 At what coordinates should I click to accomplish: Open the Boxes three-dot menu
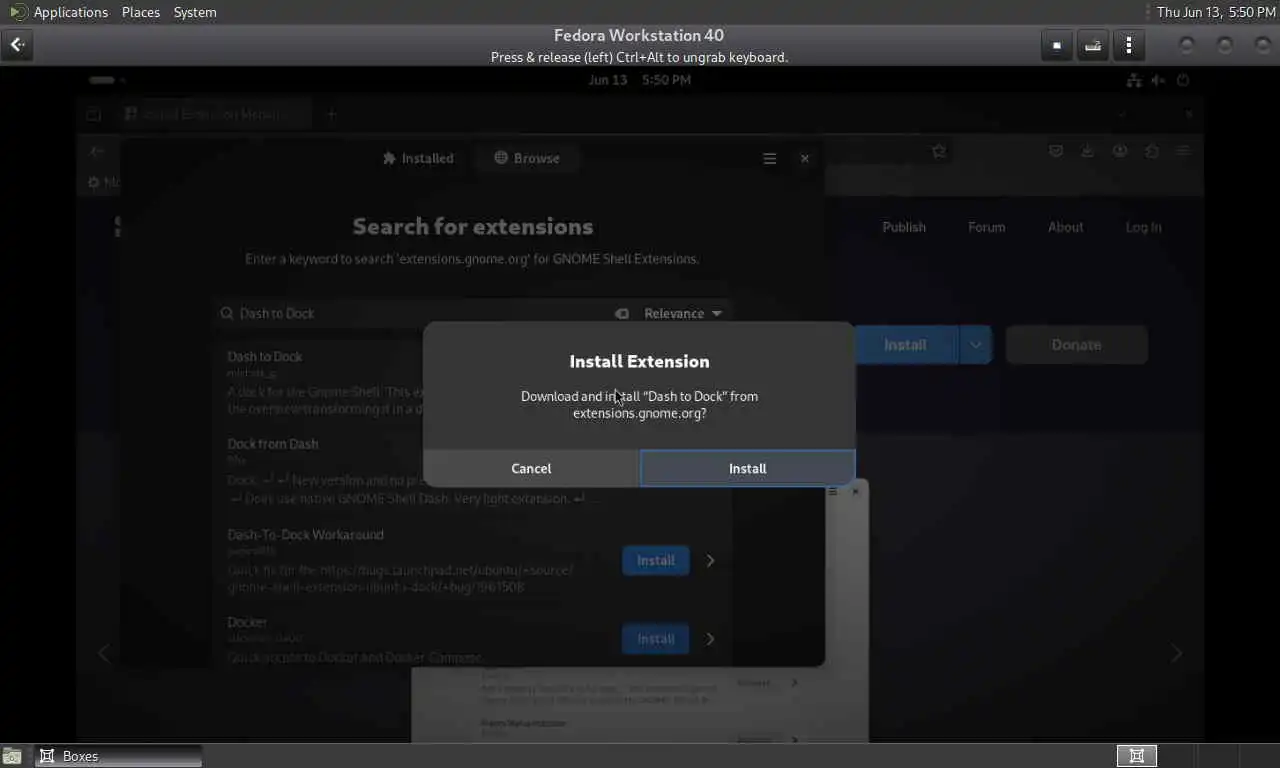click(x=1129, y=45)
